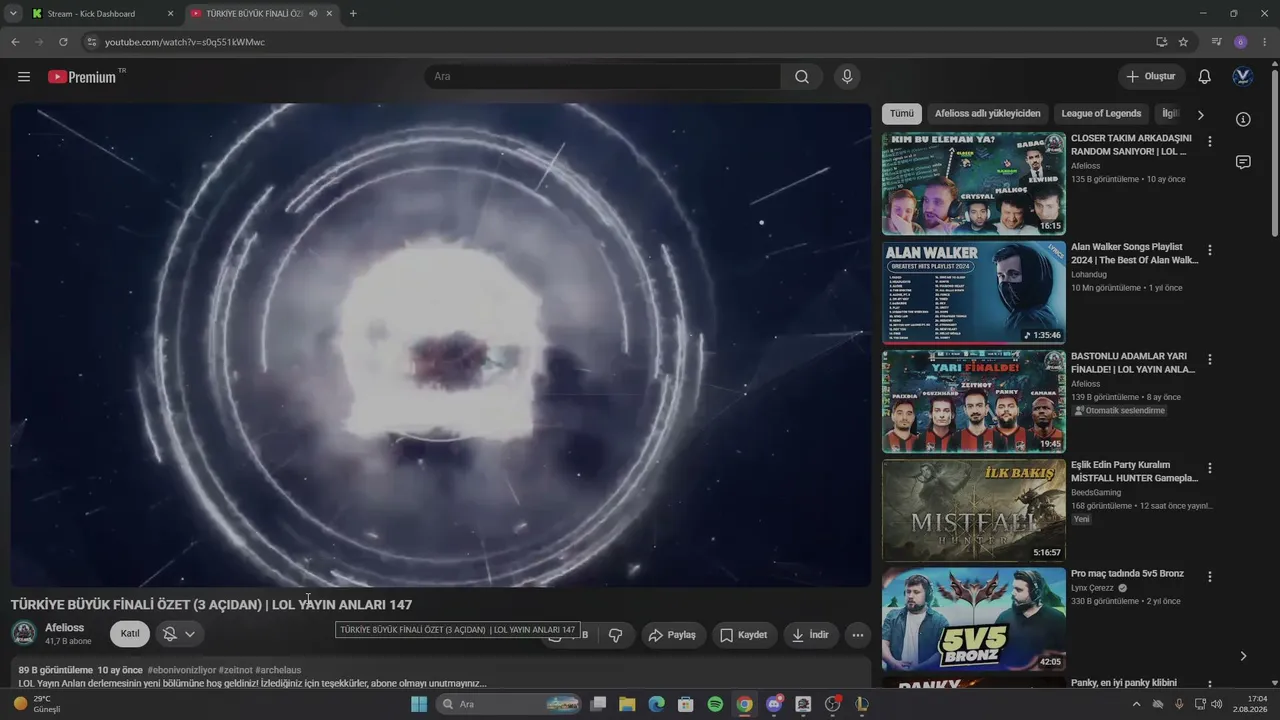Select Afelioss adlı yükleyiciden chip

(x=988, y=114)
